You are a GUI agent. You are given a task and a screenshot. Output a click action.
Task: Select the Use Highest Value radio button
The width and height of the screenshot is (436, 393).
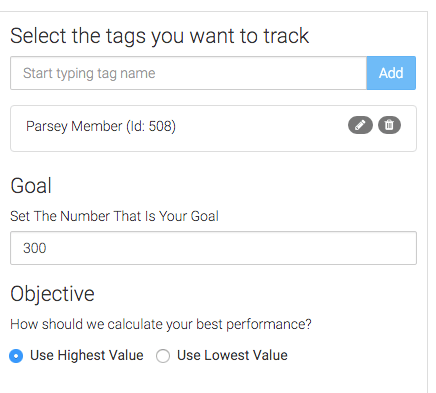coord(16,356)
